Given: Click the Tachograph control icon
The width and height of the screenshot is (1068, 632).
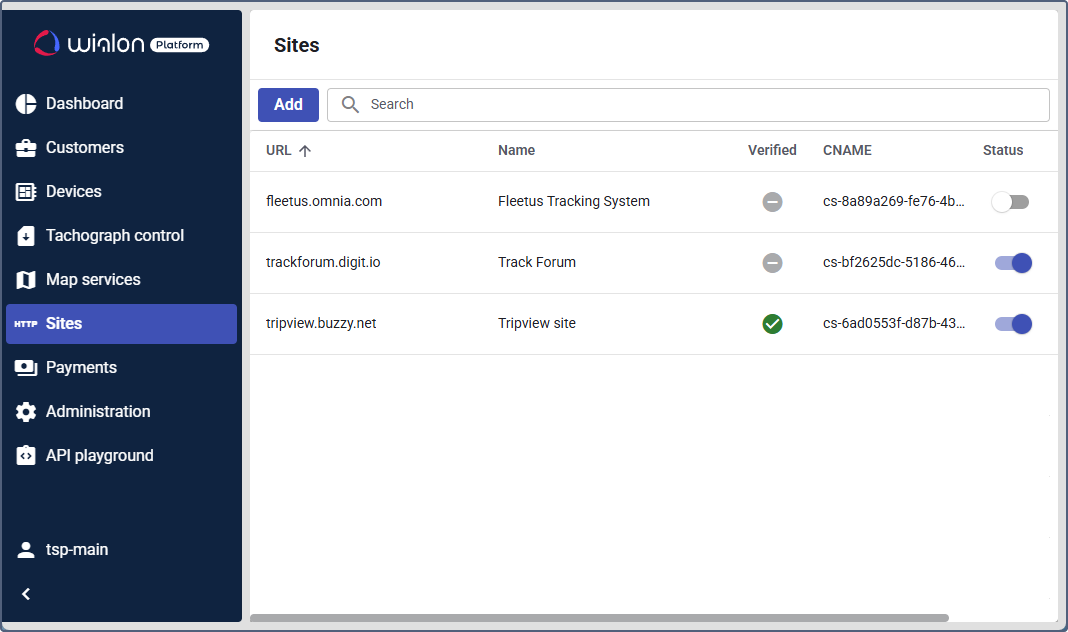Looking at the screenshot, I should click(x=26, y=236).
